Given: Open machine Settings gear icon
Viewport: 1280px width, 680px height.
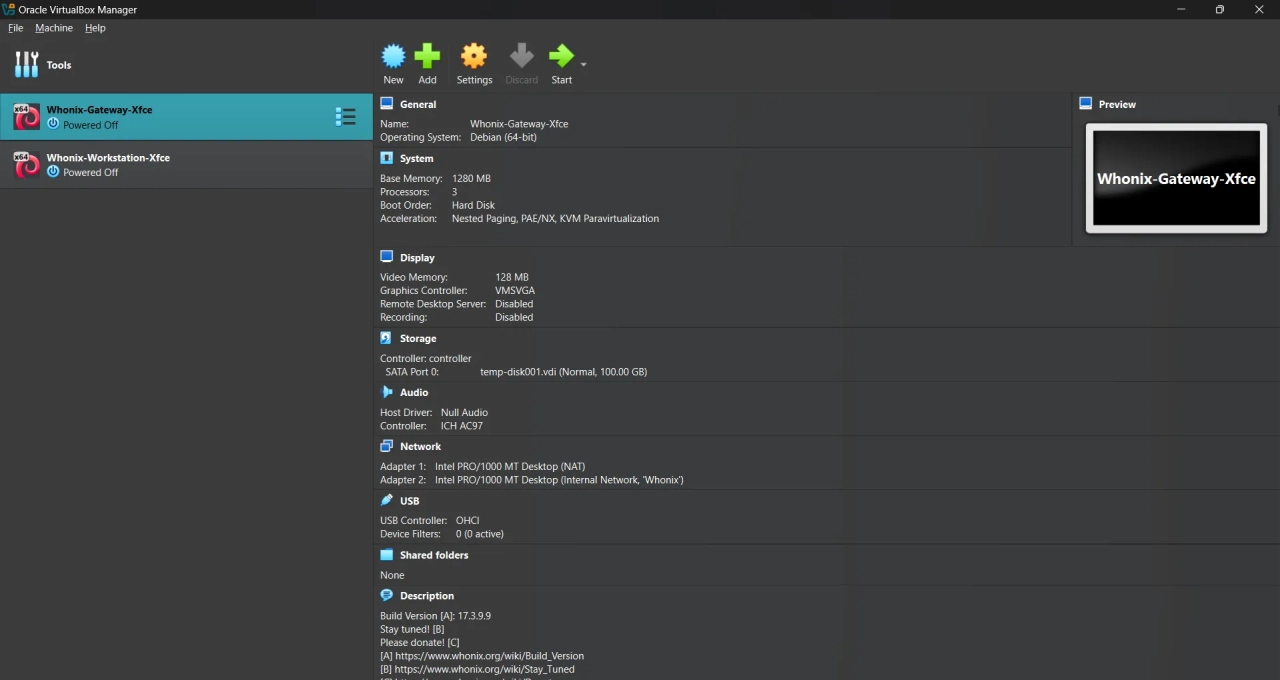Looking at the screenshot, I should tap(474, 55).
